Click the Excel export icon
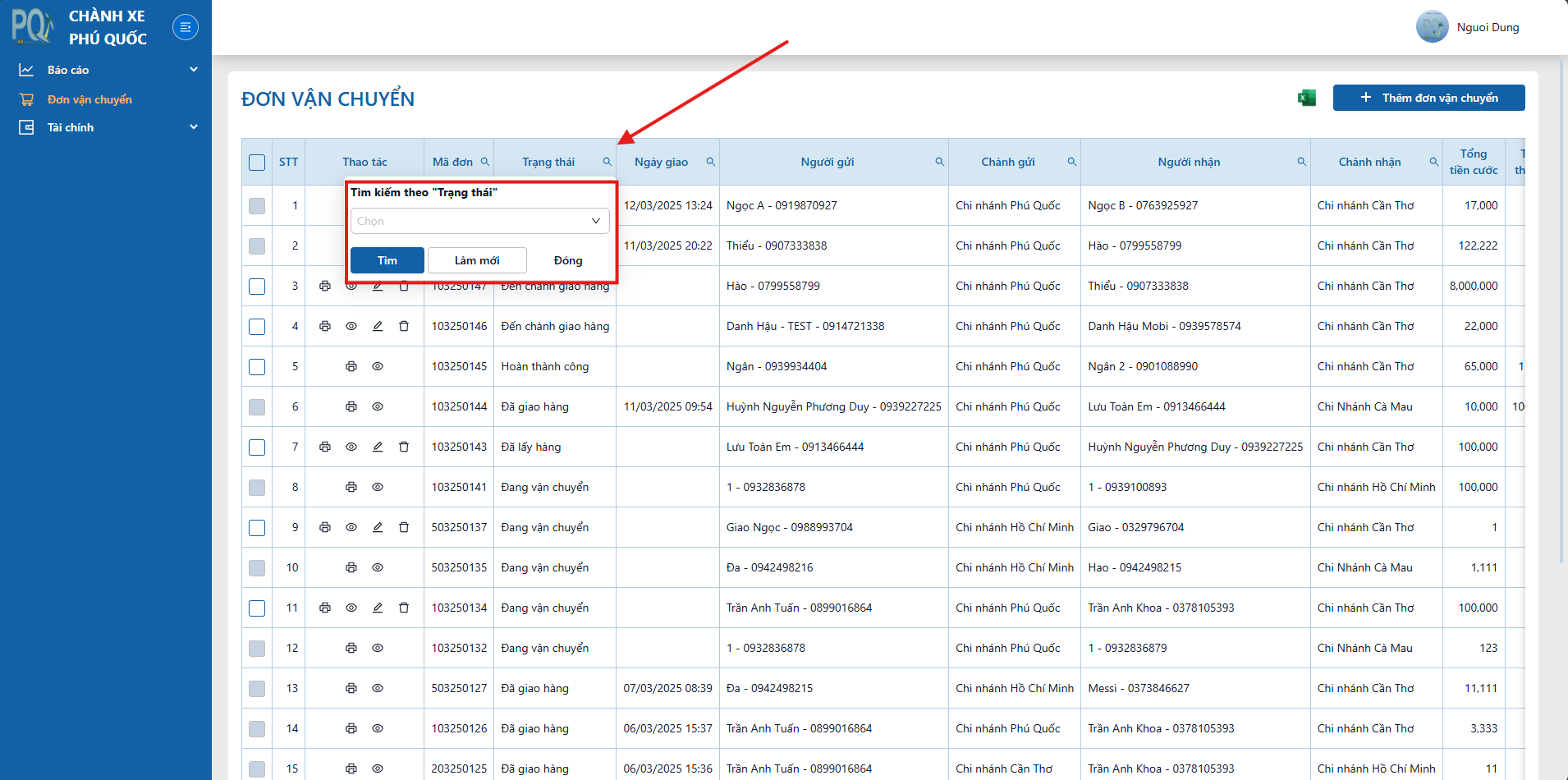1568x780 pixels. [x=1306, y=98]
